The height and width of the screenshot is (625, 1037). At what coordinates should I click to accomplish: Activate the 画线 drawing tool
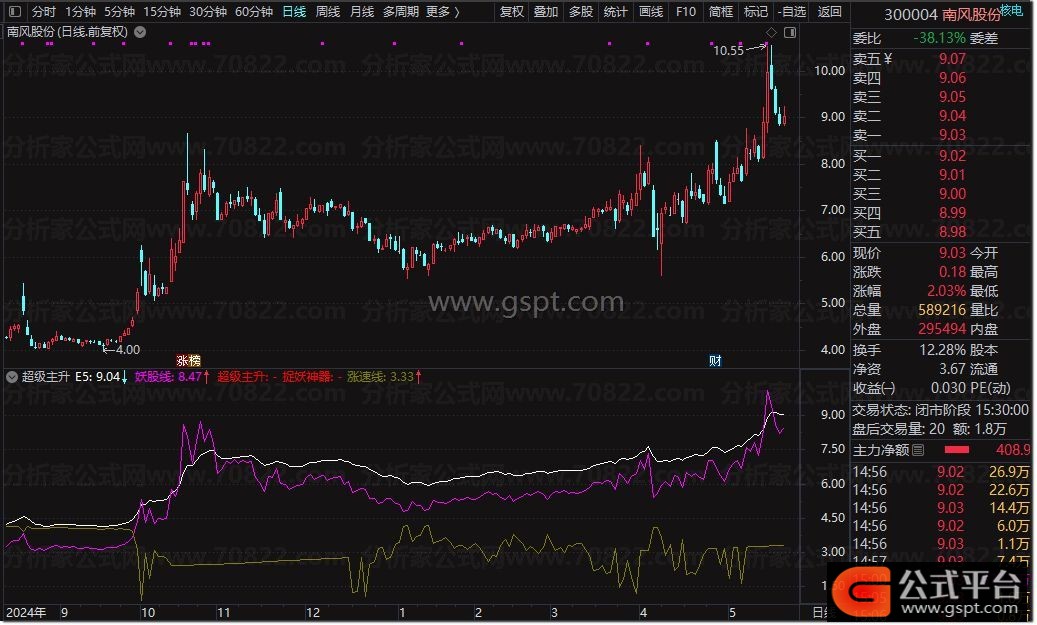pyautogui.click(x=651, y=11)
